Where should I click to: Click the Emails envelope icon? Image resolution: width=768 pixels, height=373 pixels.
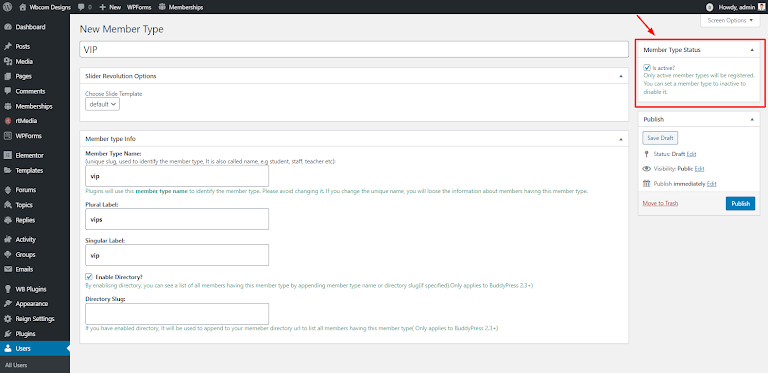[x=7, y=269]
